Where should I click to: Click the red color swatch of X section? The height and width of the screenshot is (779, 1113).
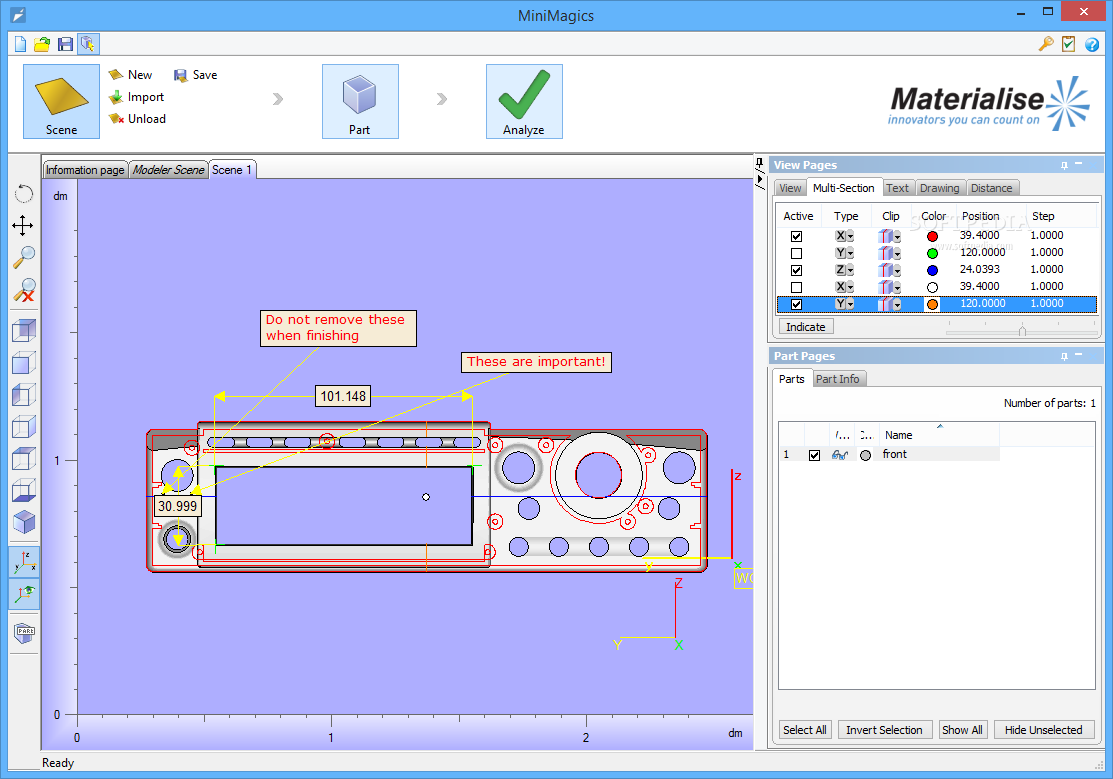coord(933,236)
